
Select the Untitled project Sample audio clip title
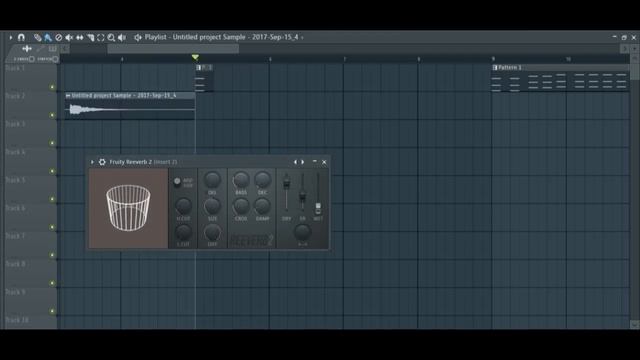coord(124,96)
